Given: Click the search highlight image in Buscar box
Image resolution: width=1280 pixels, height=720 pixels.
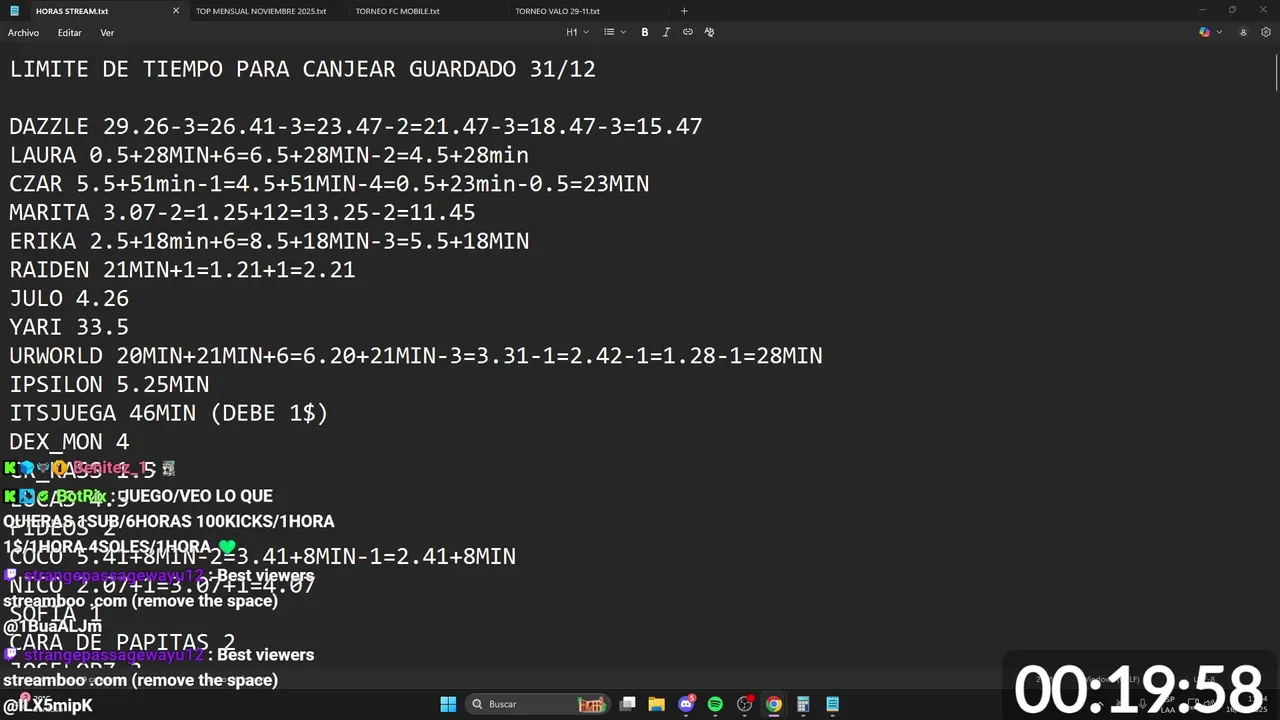Looking at the screenshot, I should pos(592,704).
